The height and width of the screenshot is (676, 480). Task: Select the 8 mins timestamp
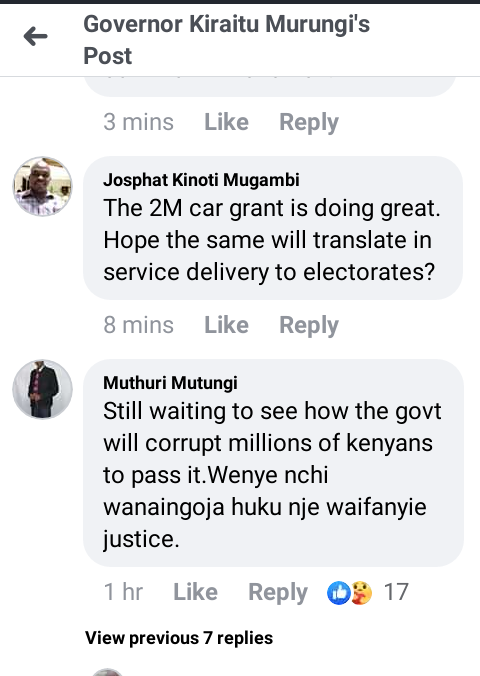(x=138, y=325)
